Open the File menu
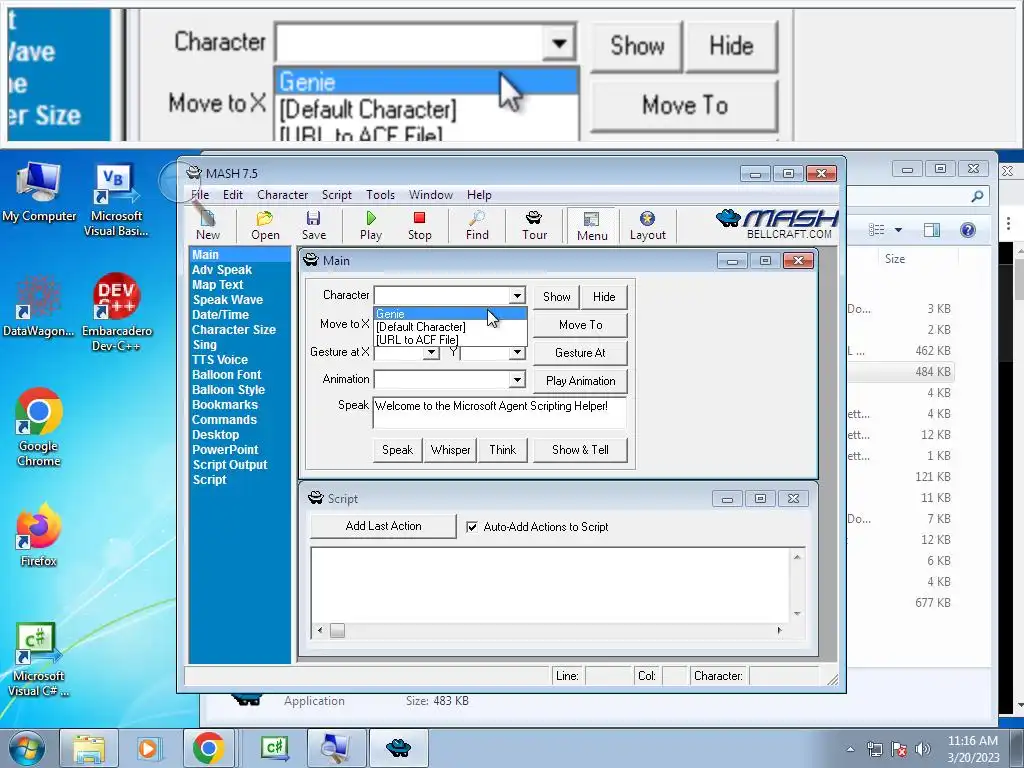Viewport: 1024px width, 768px height. click(x=200, y=195)
